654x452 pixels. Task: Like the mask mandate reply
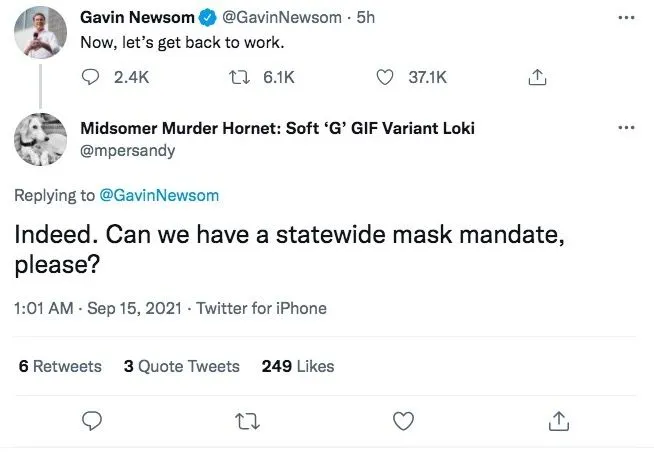(x=403, y=421)
